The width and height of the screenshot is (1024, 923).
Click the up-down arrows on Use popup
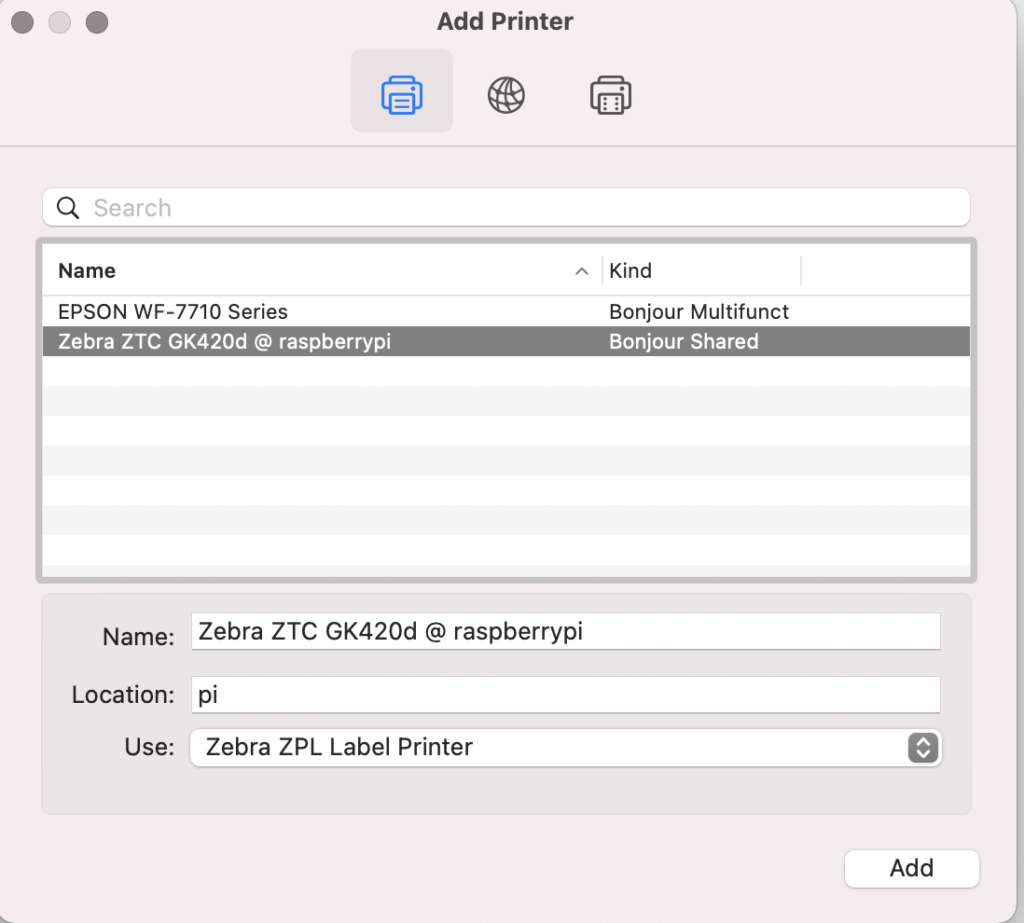click(x=923, y=747)
